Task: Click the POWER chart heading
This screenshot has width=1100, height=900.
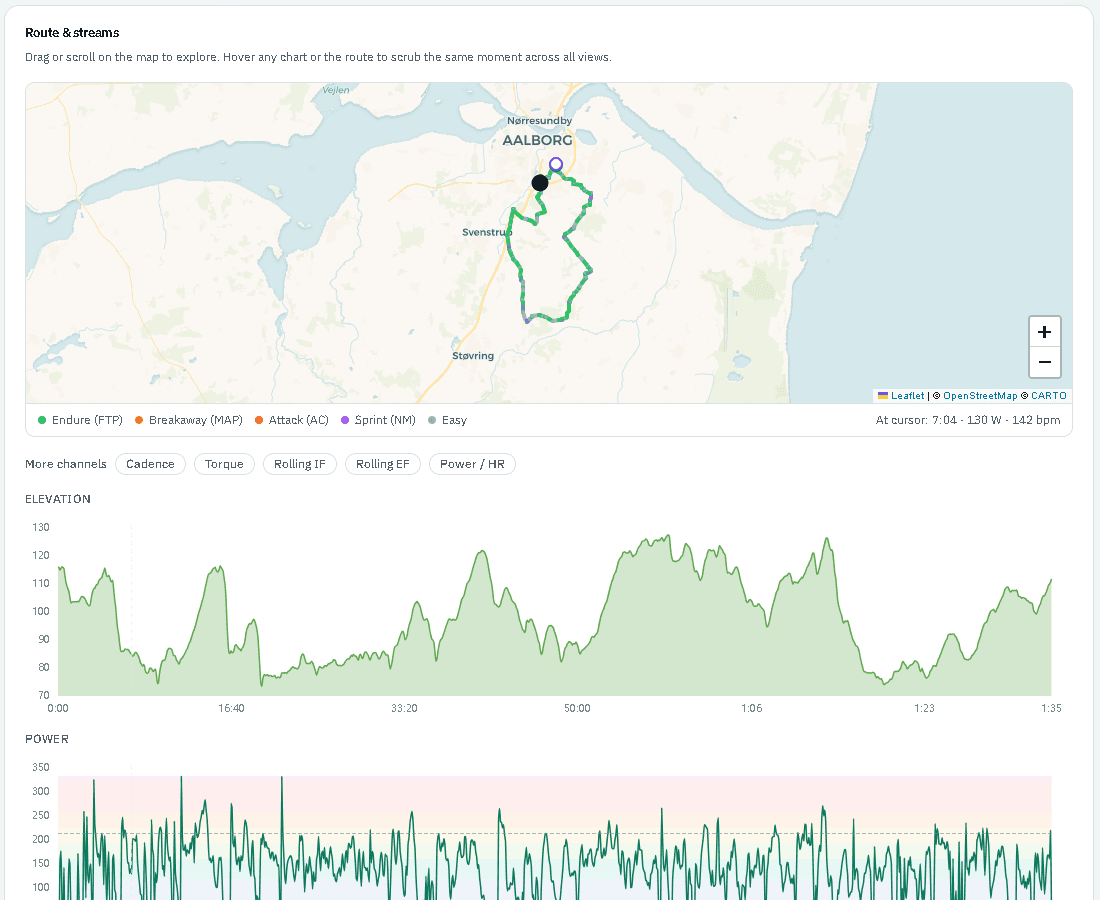Action: 47,739
